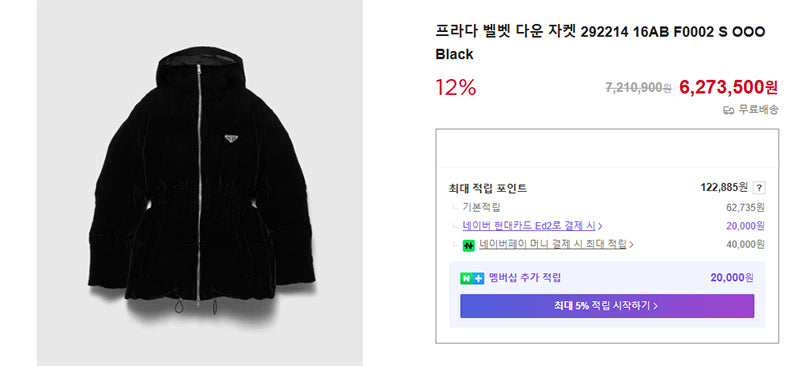Click the green Naver Pay N icon
Viewport: 800px width, 366px height.
pos(469,246)
